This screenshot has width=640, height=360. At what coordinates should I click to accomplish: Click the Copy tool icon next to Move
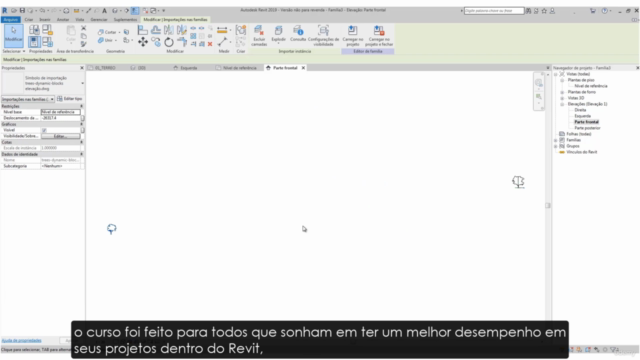pos(156,42)
